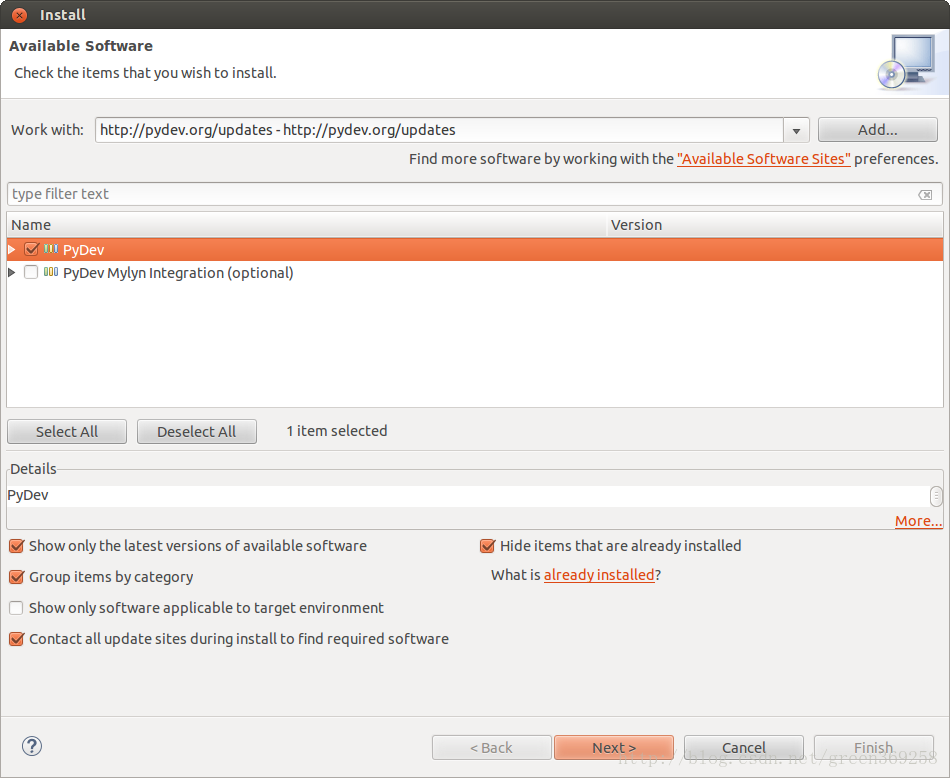The width and height of the screenshot is (950, 778).
Task: Sort by the Version column header
Action: [x=775, y=225]
